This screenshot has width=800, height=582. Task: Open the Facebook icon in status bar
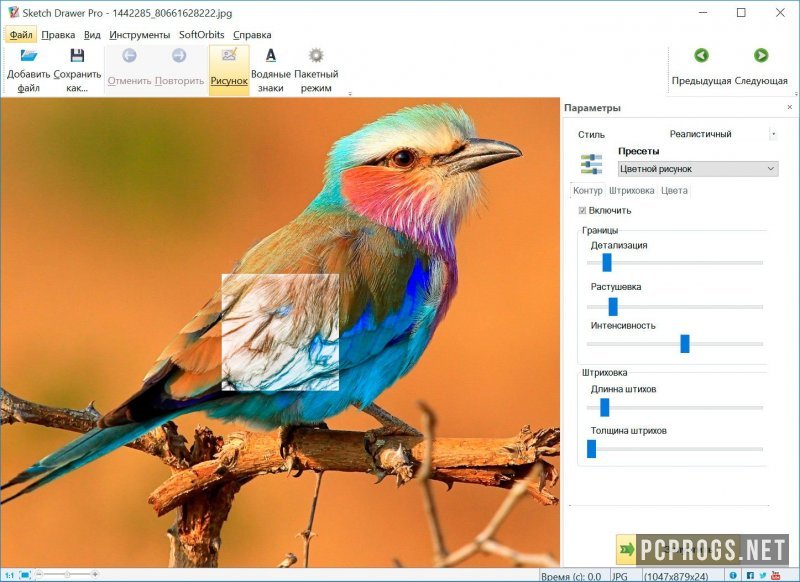tap(750, 576)
